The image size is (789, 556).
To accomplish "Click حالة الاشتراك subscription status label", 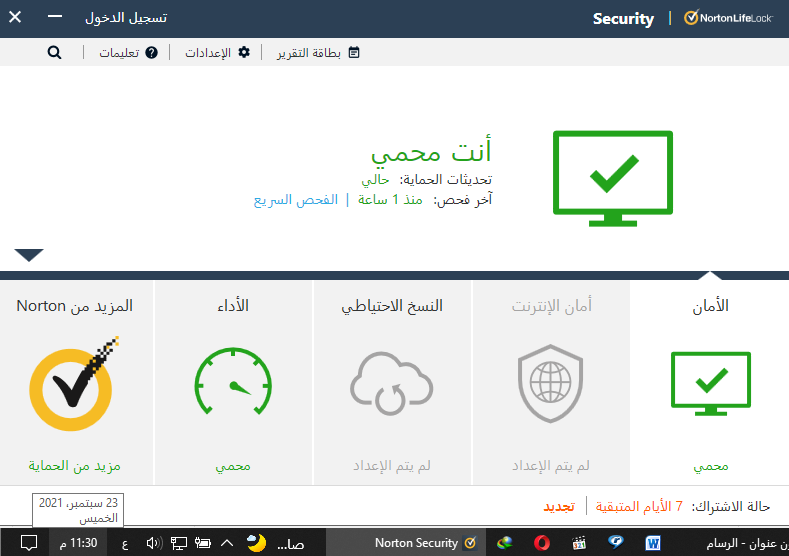I will pos(731,506).
